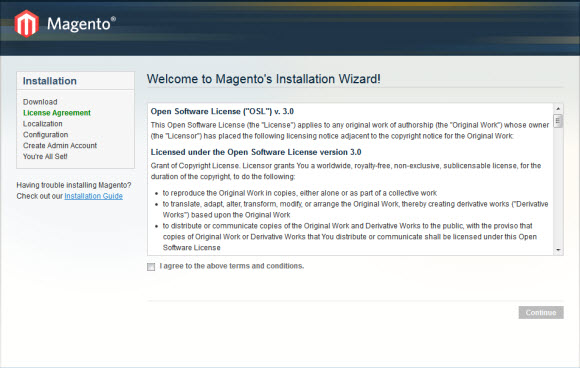The image size is (580, 368).
Task: Click the 'I agree to the above terms' label
Action: pyautogui.click(x=232, y=266)
